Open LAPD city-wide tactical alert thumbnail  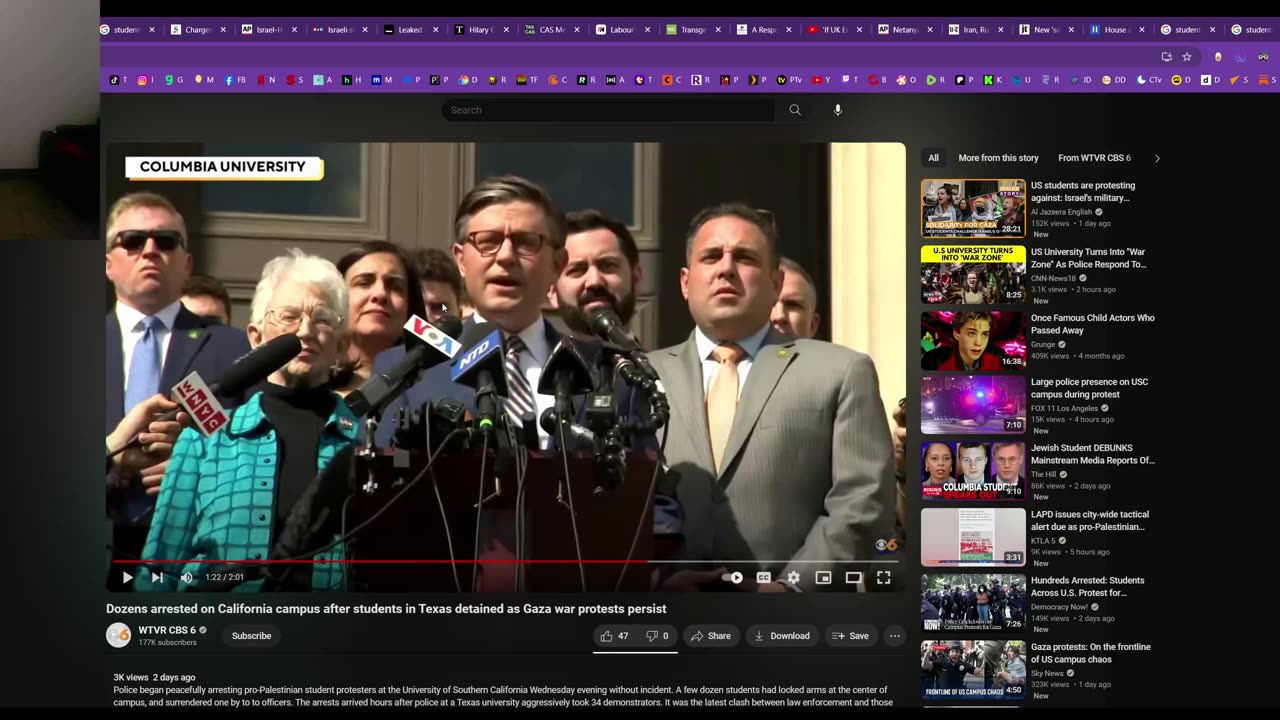(x=973, y=537)
